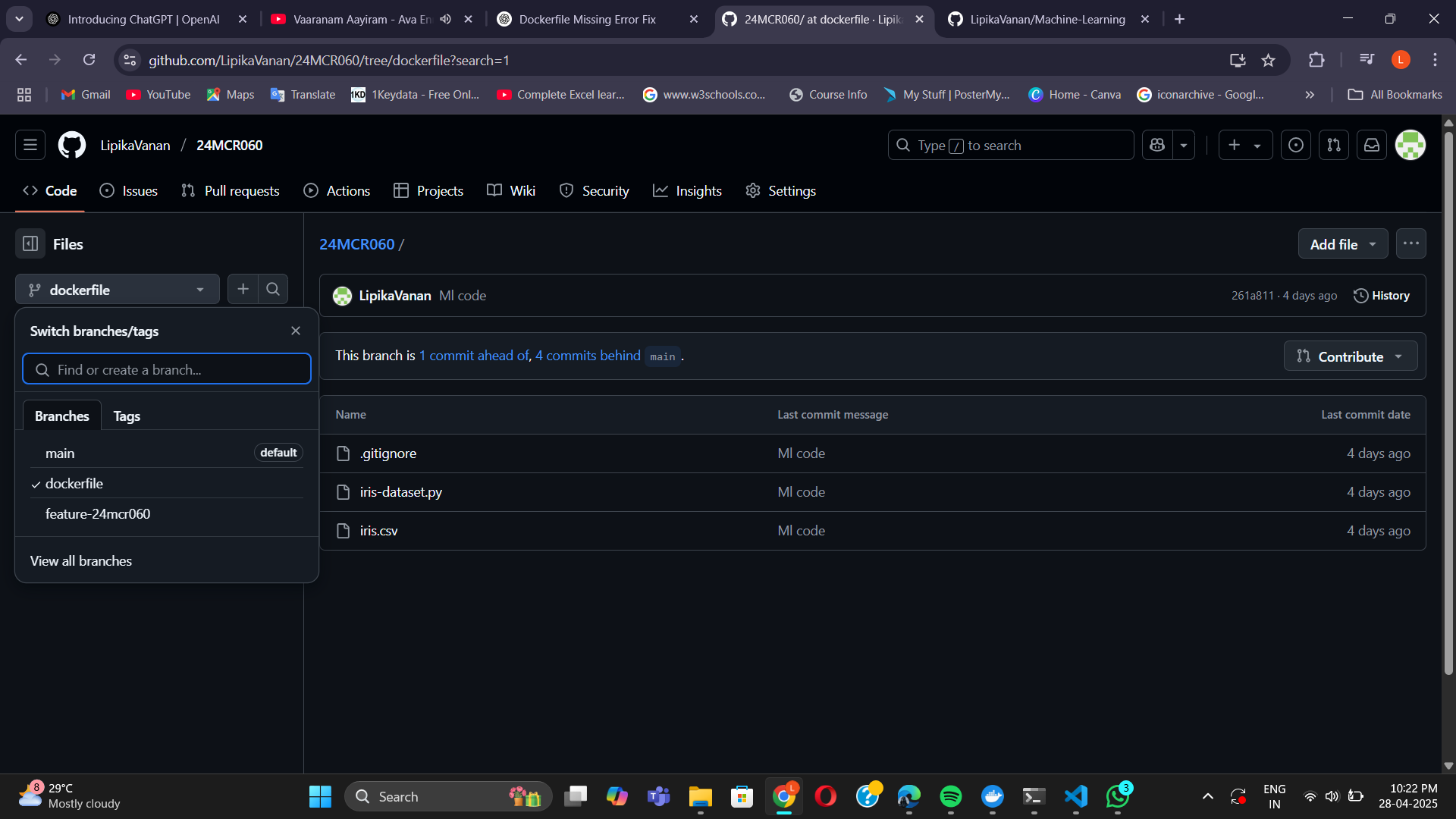View commit History
This screenshot has width=1456, height=819.
(x=1382, y=296)
